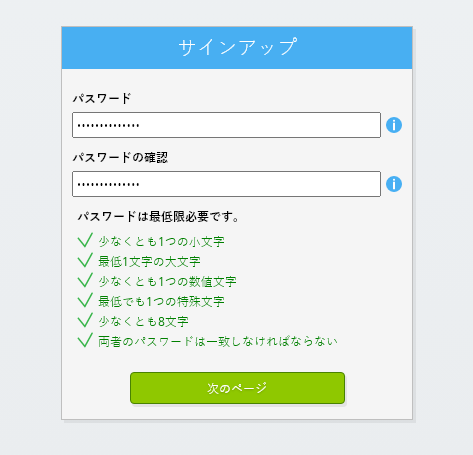
Task: Focus the パスワードの確認 input field
Action: [x=226, y=184]
